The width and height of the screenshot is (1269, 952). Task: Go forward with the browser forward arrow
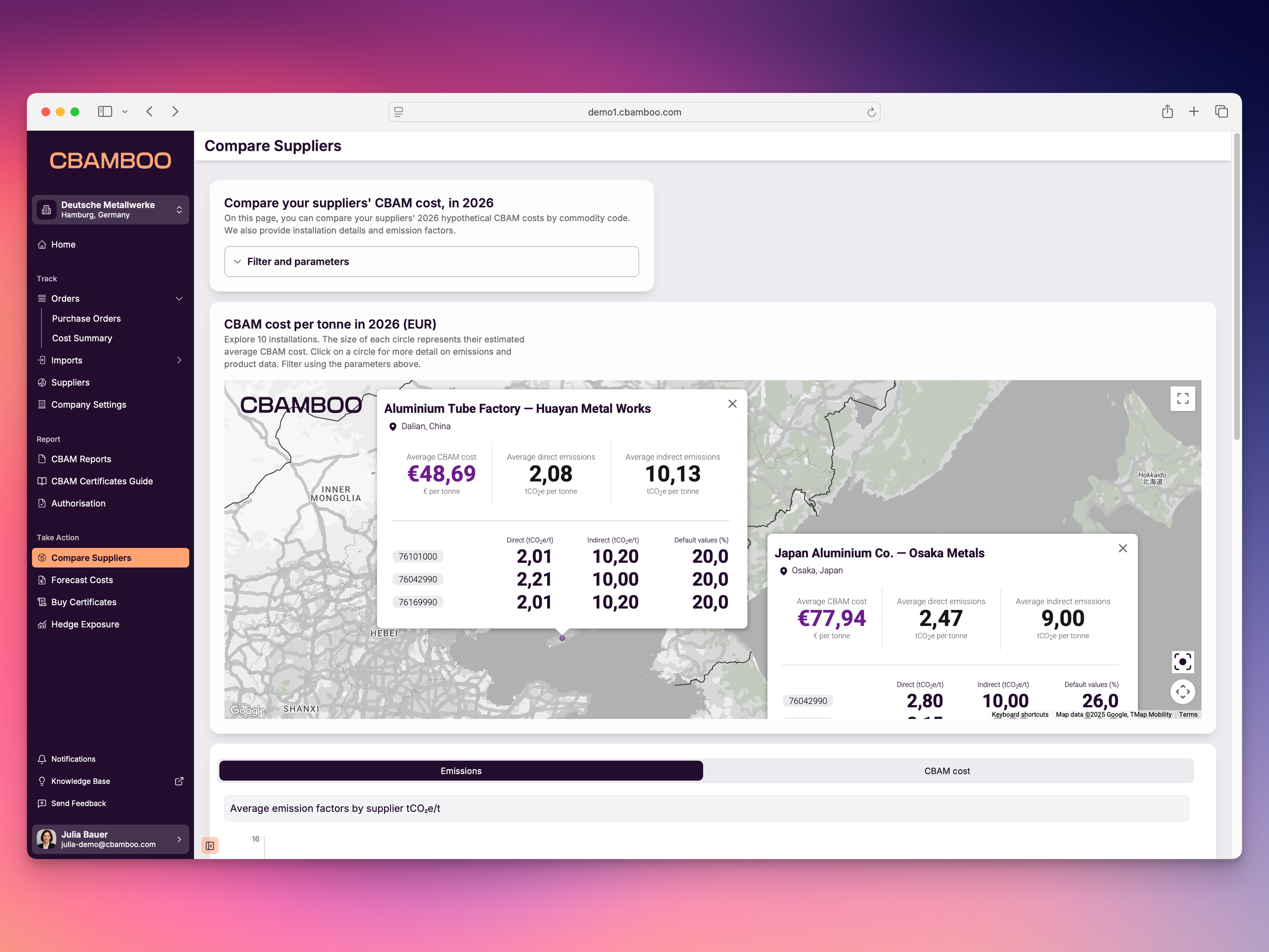point(175,111)
